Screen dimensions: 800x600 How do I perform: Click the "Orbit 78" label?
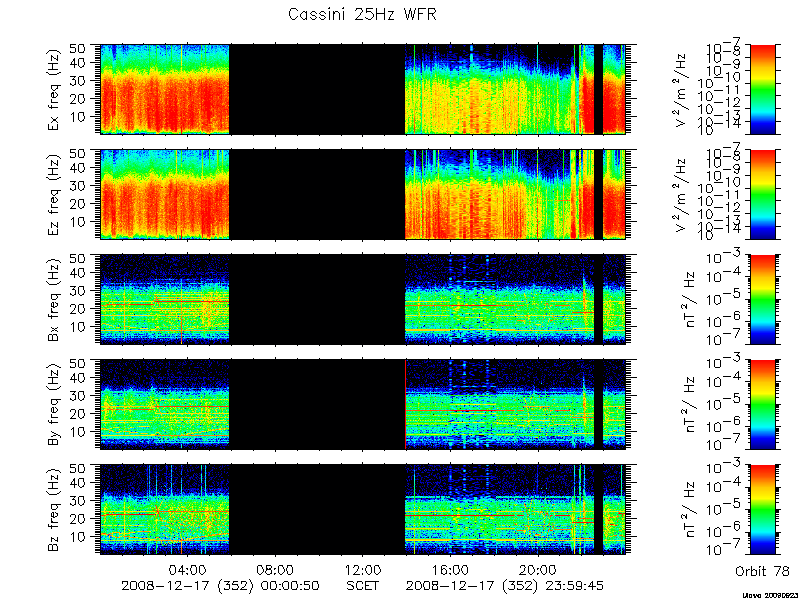[762, 571]
